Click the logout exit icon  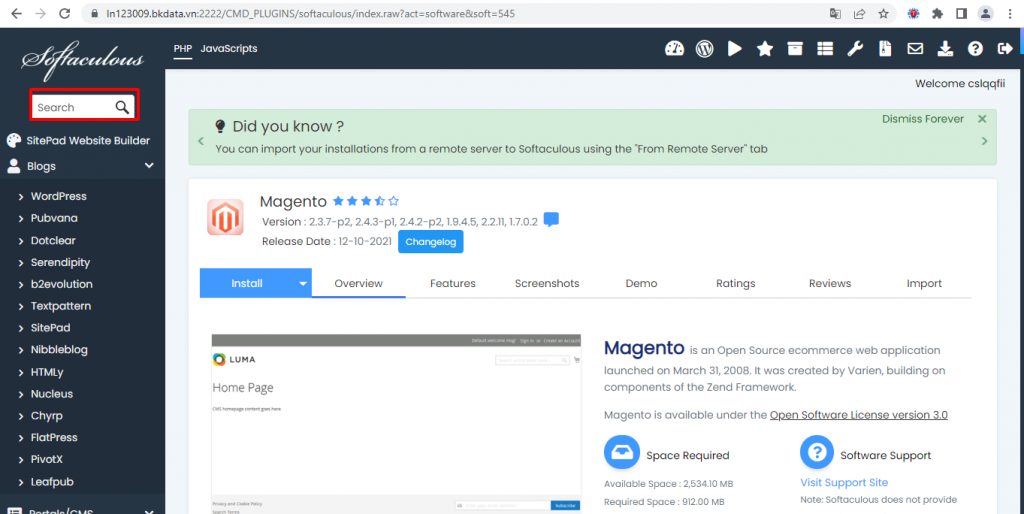[1004, 48]
